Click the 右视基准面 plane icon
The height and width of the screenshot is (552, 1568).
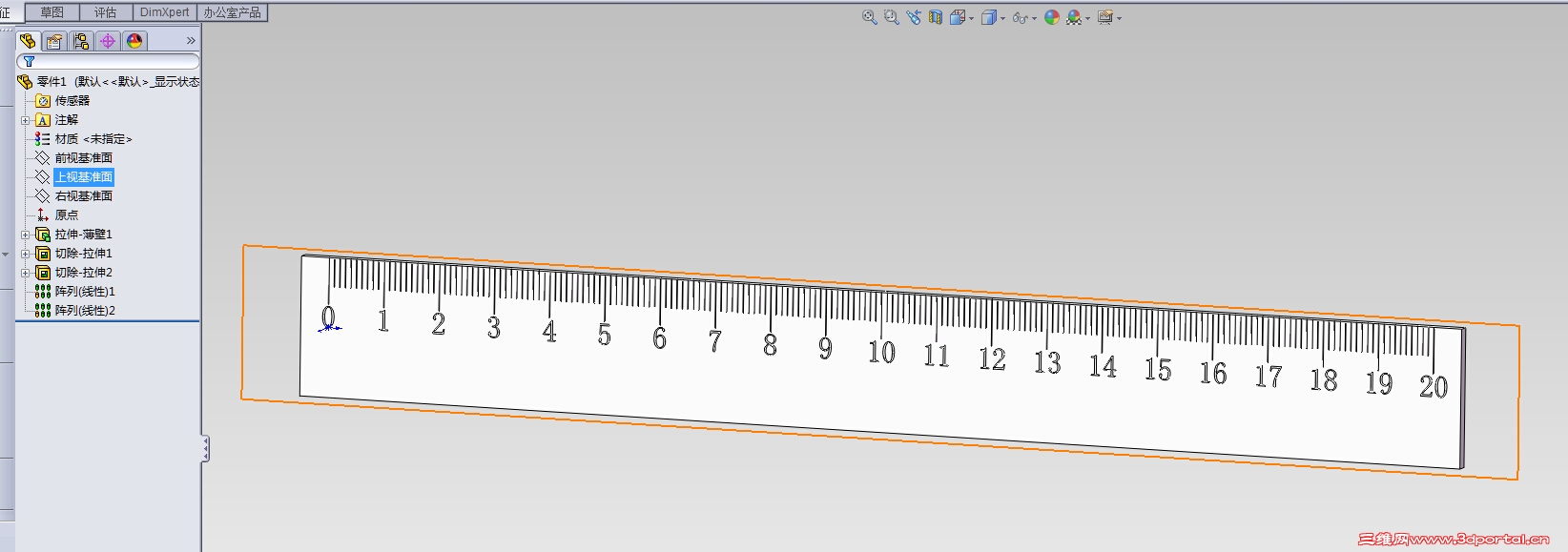point(43,196)
